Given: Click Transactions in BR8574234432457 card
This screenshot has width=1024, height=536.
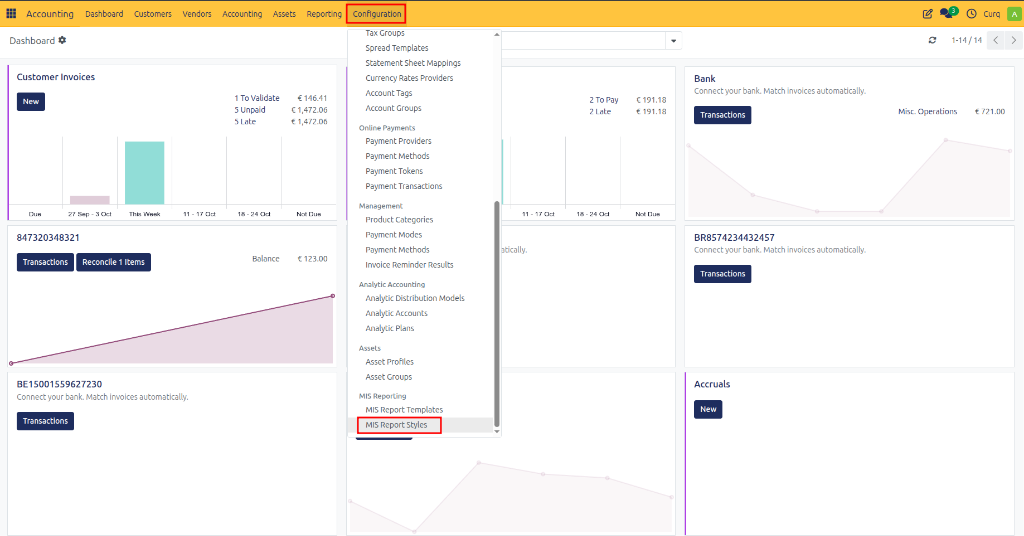Looking at the screenshot, I should click(x=722, y=274).
